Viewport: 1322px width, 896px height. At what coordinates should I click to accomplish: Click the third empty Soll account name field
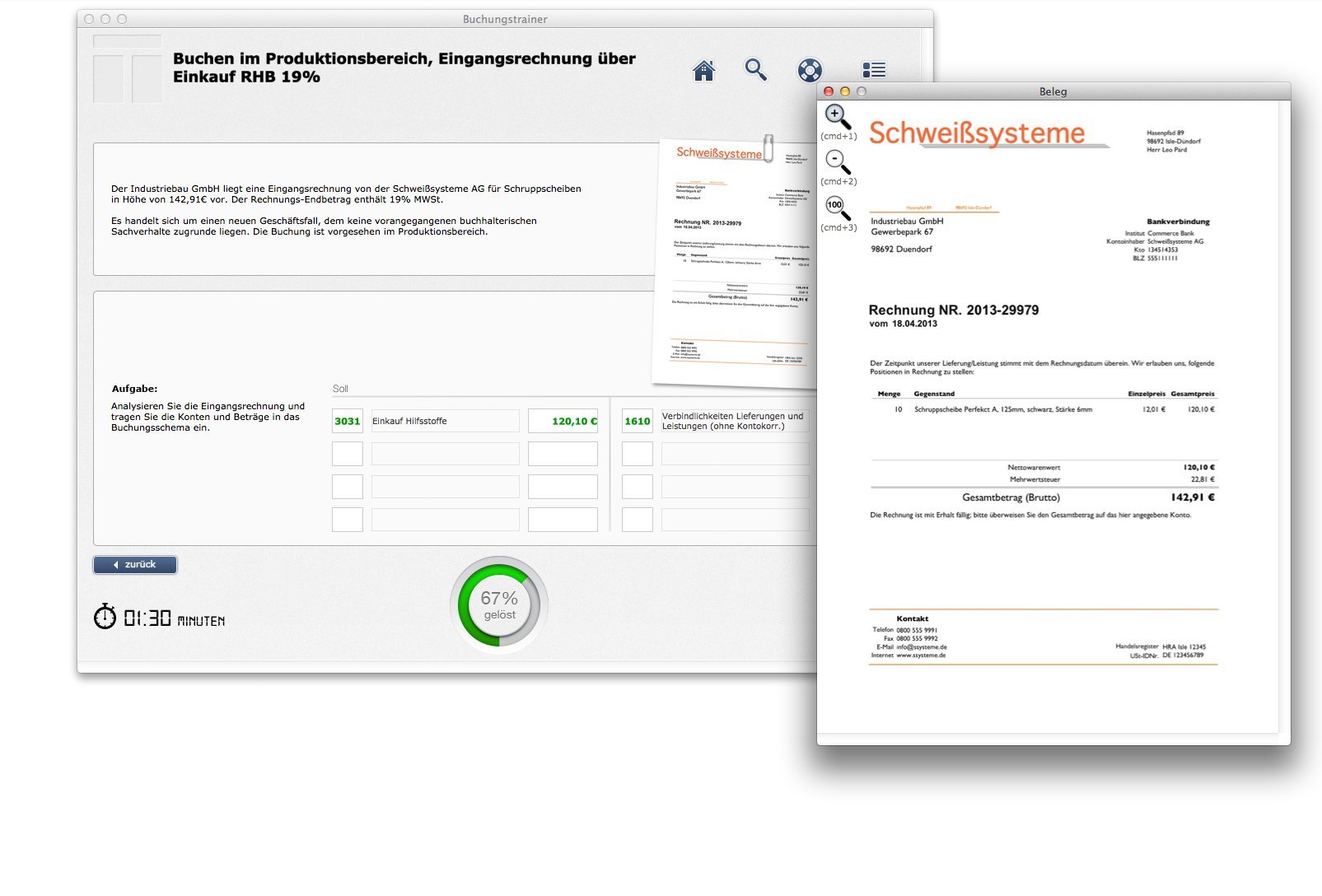point(445,487)
